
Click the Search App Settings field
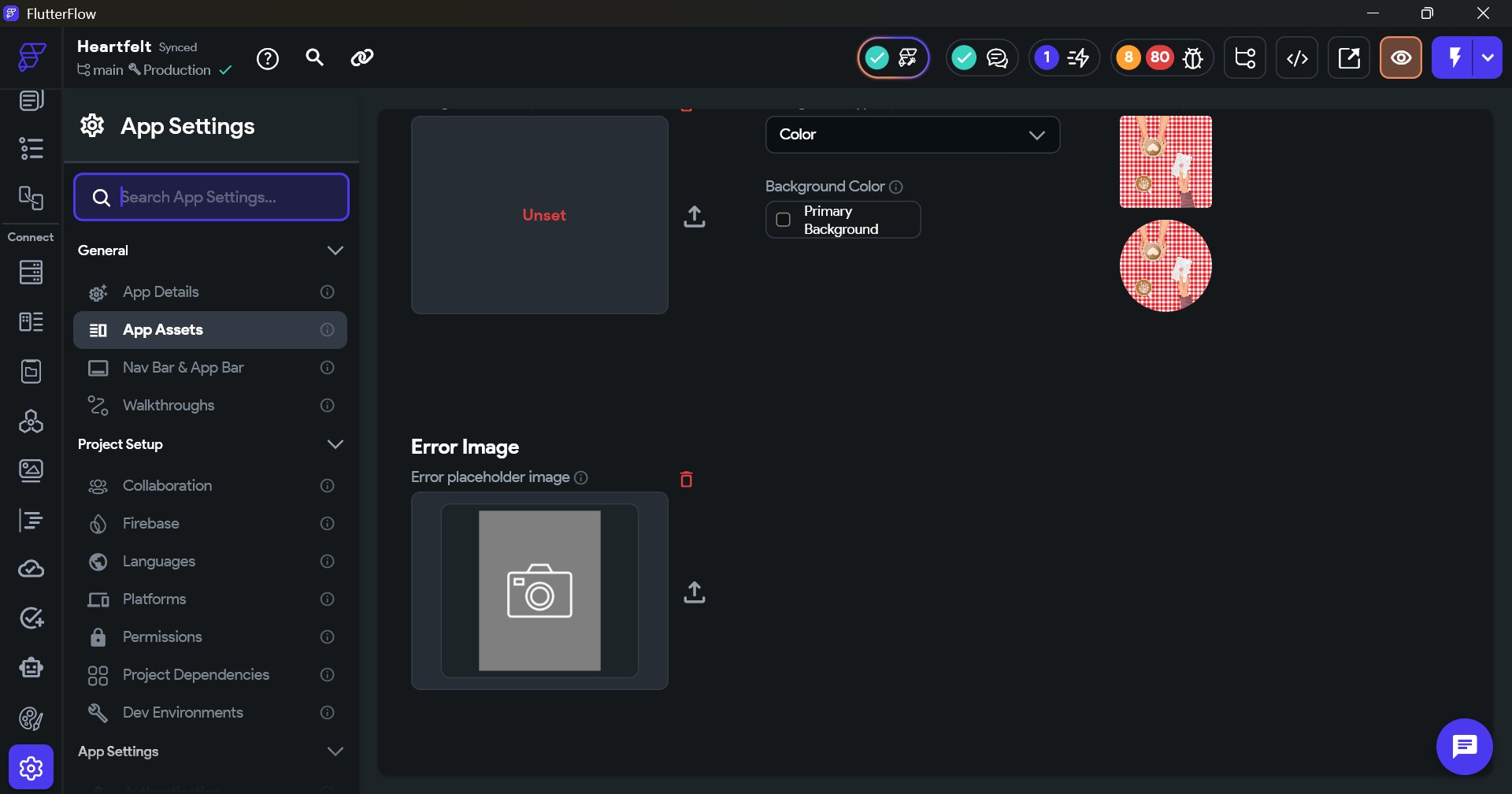[x=211, y=197]
